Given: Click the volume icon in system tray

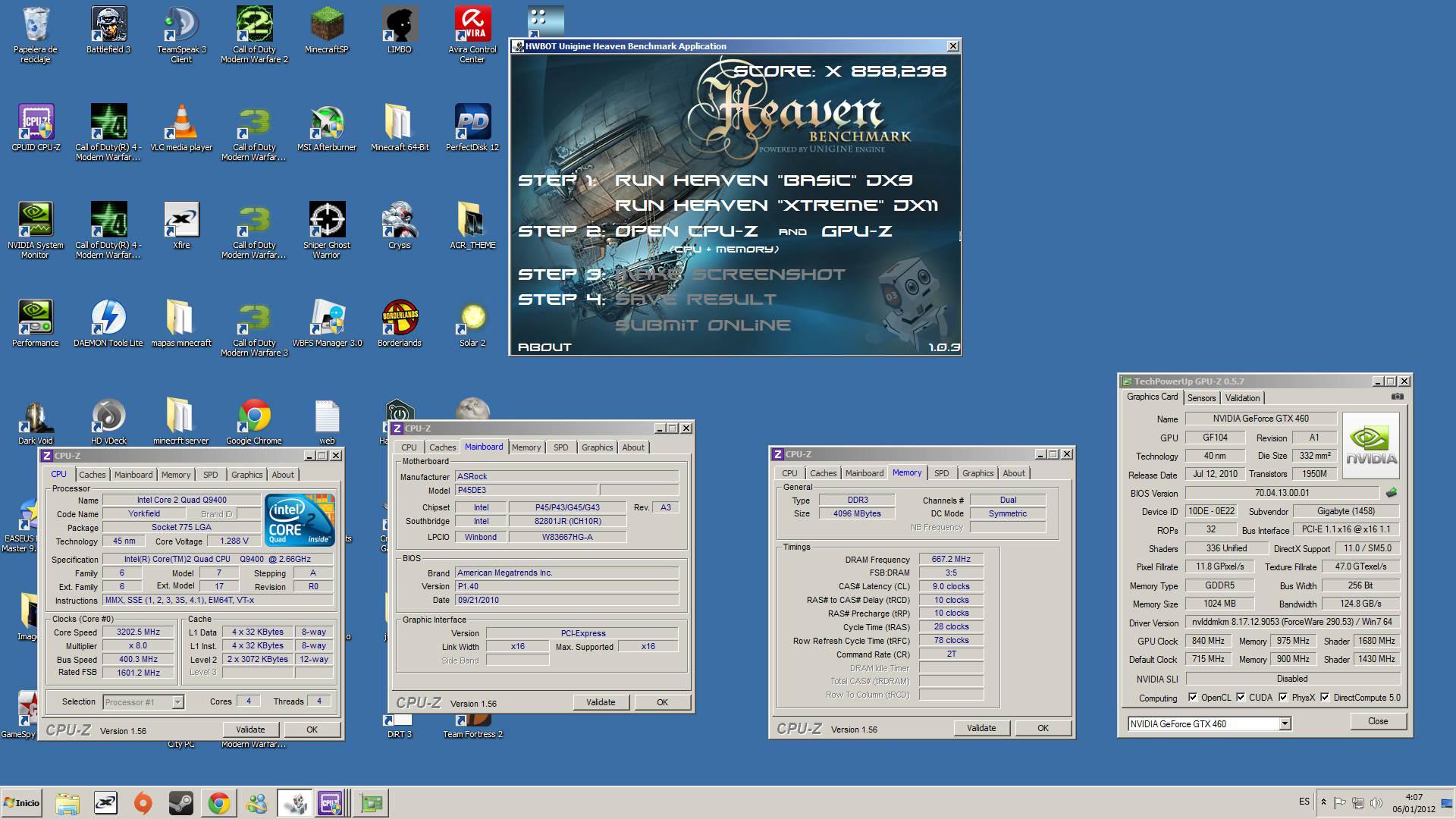Looking at the screenshot, I should click(x=1376, y=803).
